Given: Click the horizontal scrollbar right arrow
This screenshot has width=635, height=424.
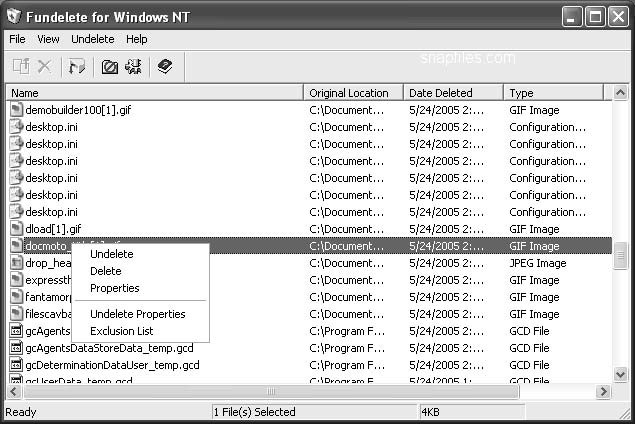Looking at the screenshot, I should 604,391.
